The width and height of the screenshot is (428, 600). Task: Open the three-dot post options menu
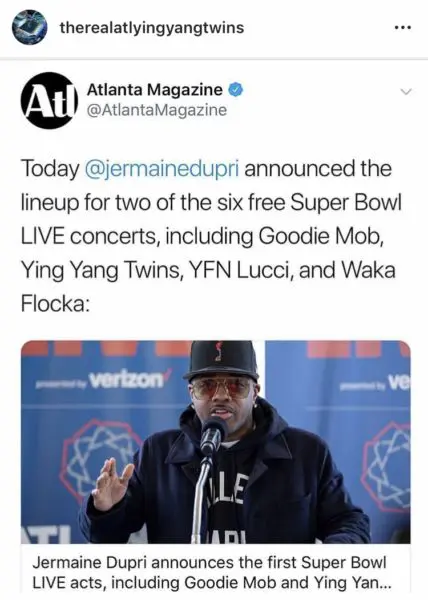pyautogui.click(x=404, y=28)
